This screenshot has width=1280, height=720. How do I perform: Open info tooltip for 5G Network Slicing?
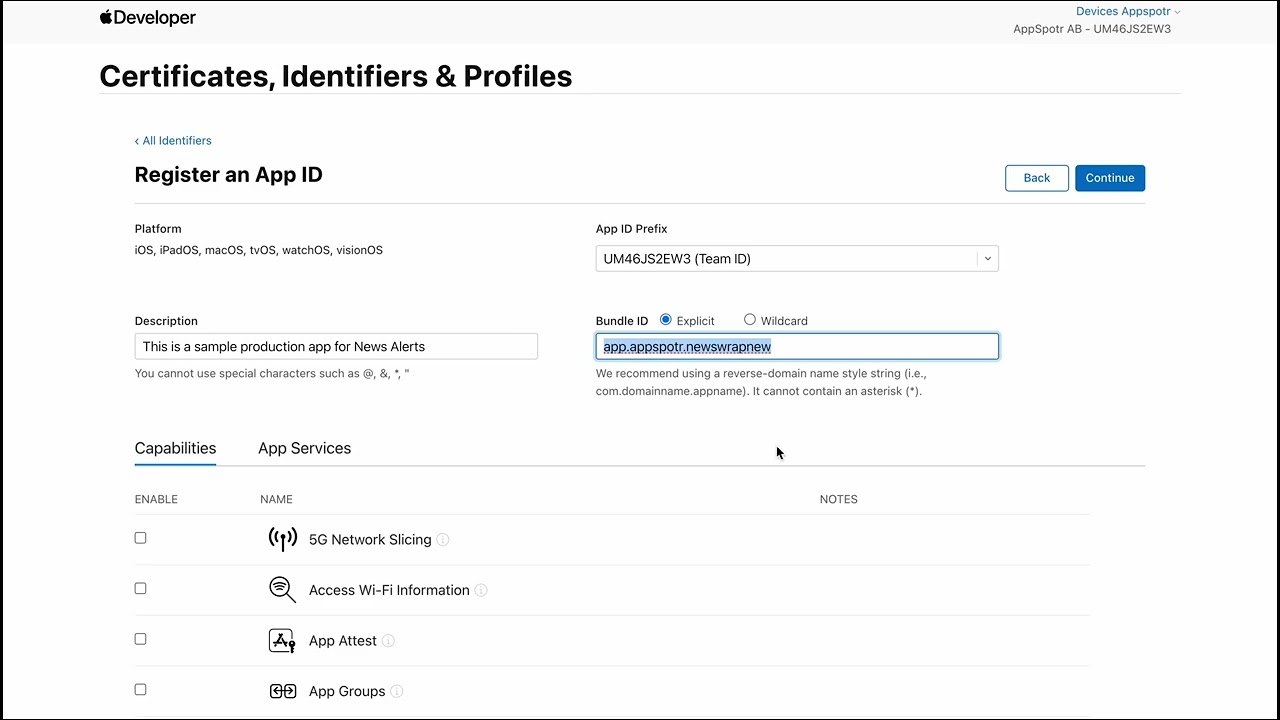click(443, 540)
